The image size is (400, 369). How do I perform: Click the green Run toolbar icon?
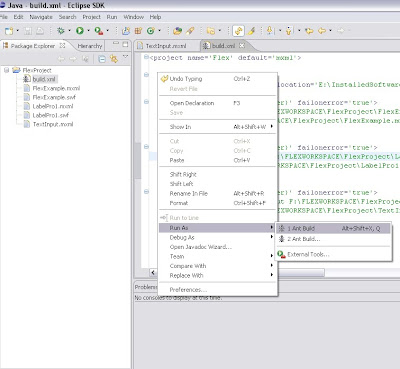80,31
